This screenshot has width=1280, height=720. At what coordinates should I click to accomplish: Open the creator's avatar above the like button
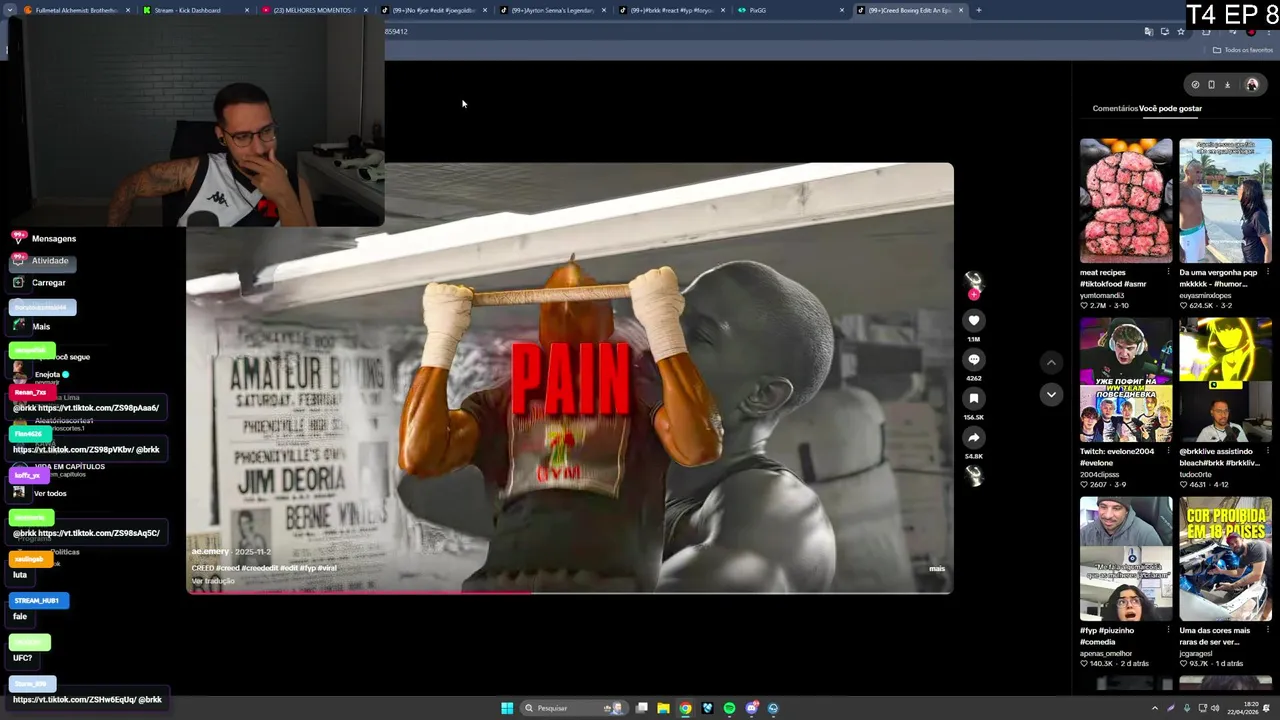[x=973, y=281]
